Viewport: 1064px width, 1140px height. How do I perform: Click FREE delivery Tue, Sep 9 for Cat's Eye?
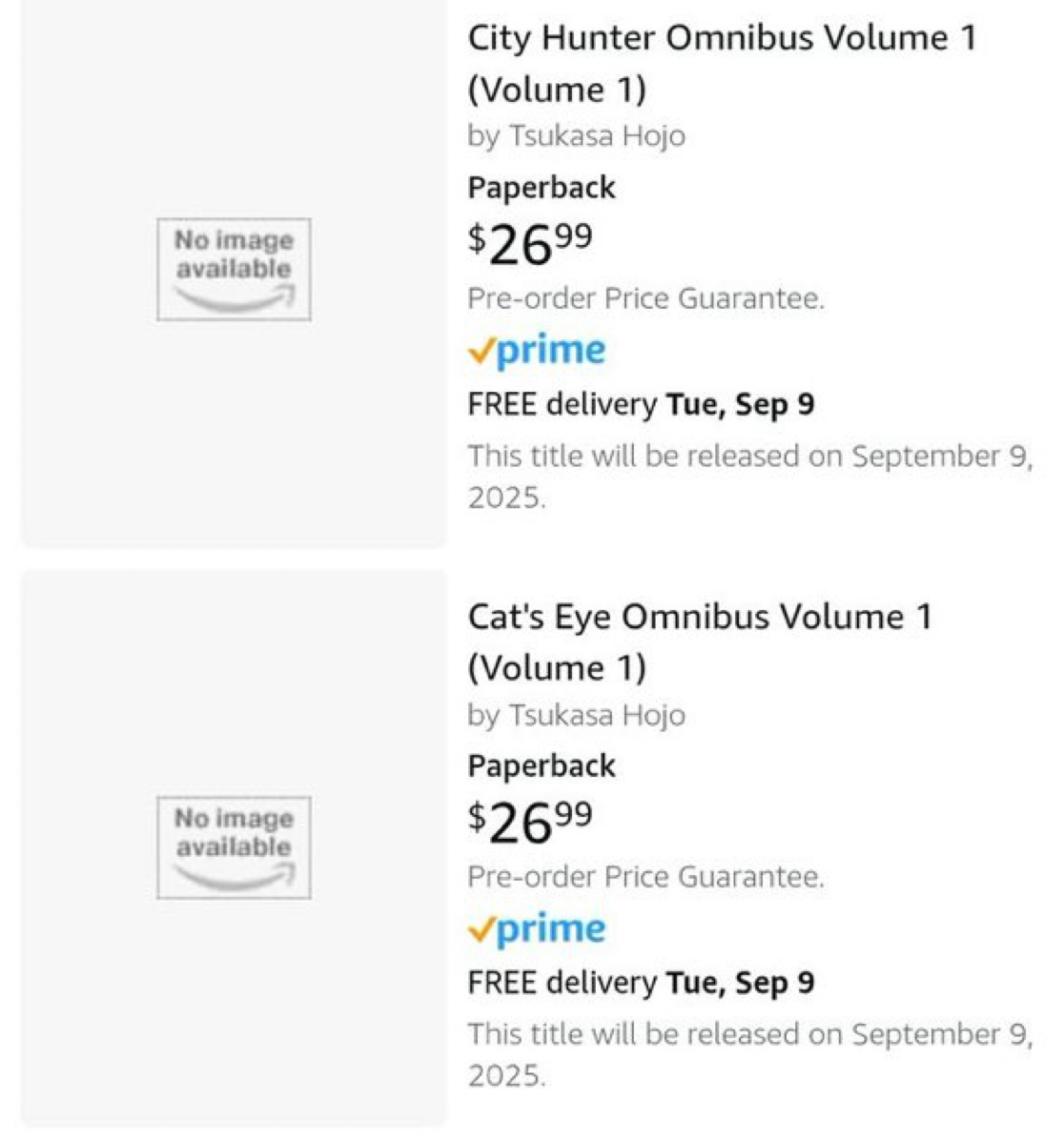(x=641, y=982)
